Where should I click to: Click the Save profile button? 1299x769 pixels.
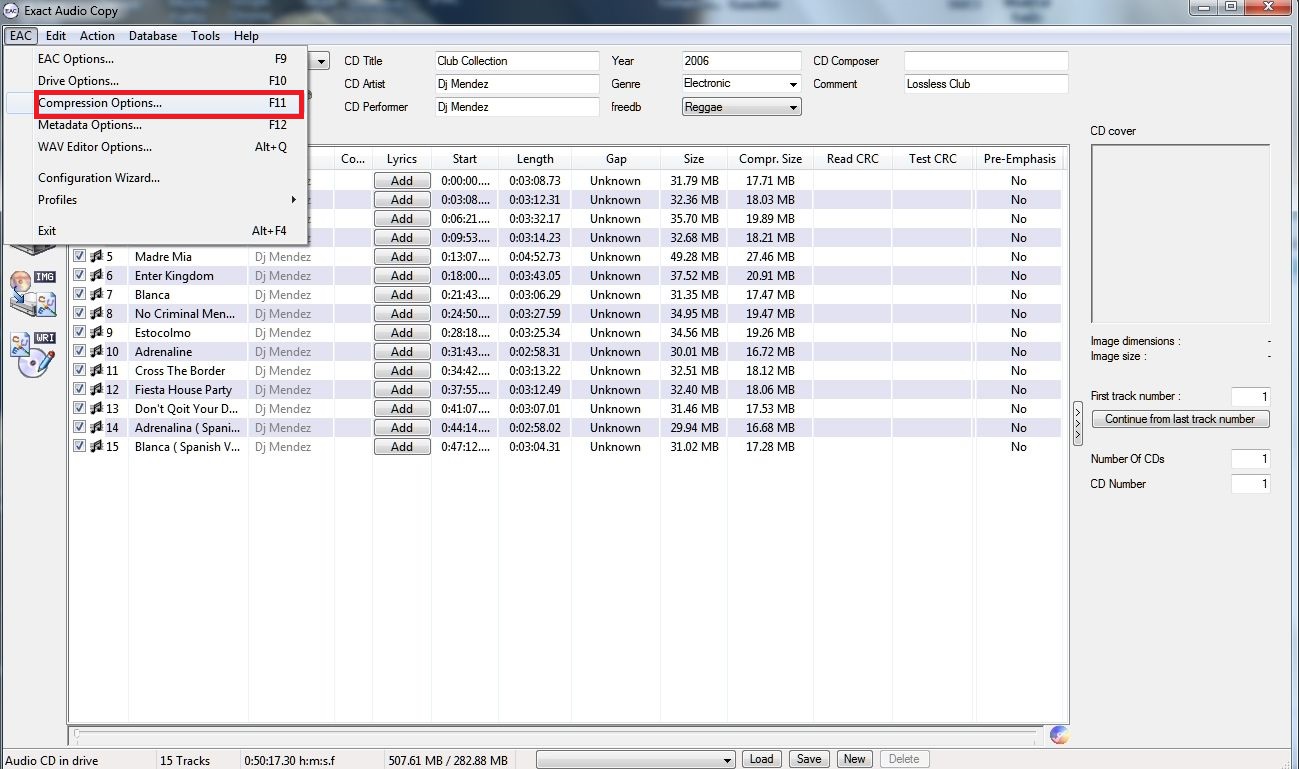(x=809, y=759)
